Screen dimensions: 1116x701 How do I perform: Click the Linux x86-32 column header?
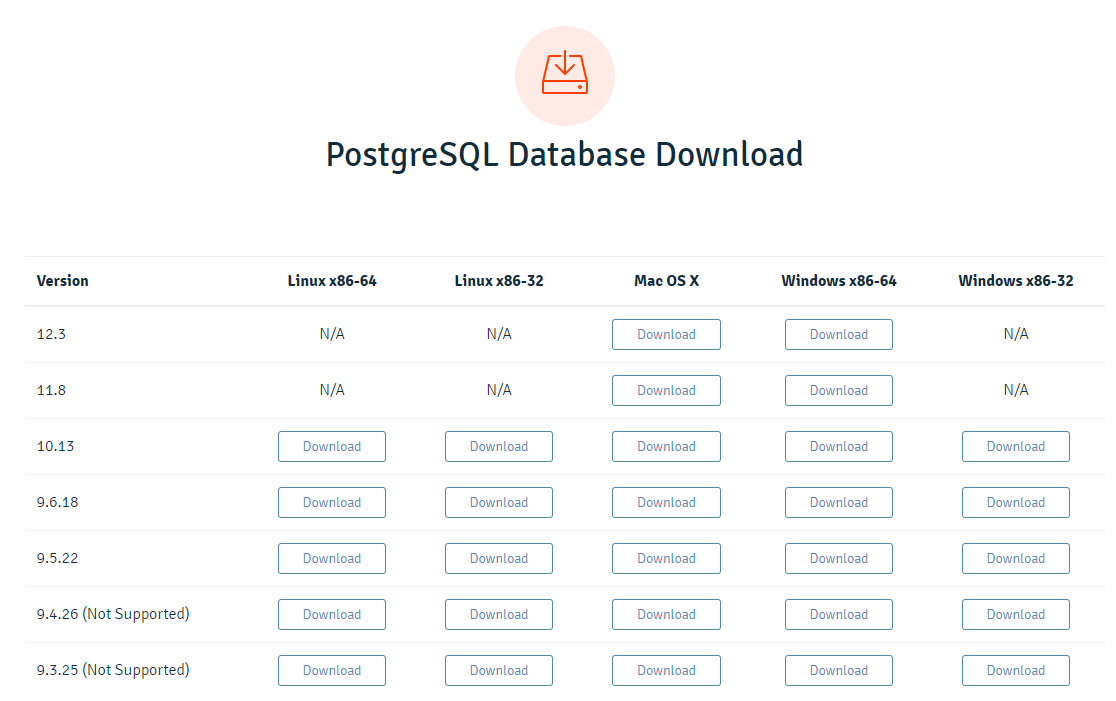499,280
